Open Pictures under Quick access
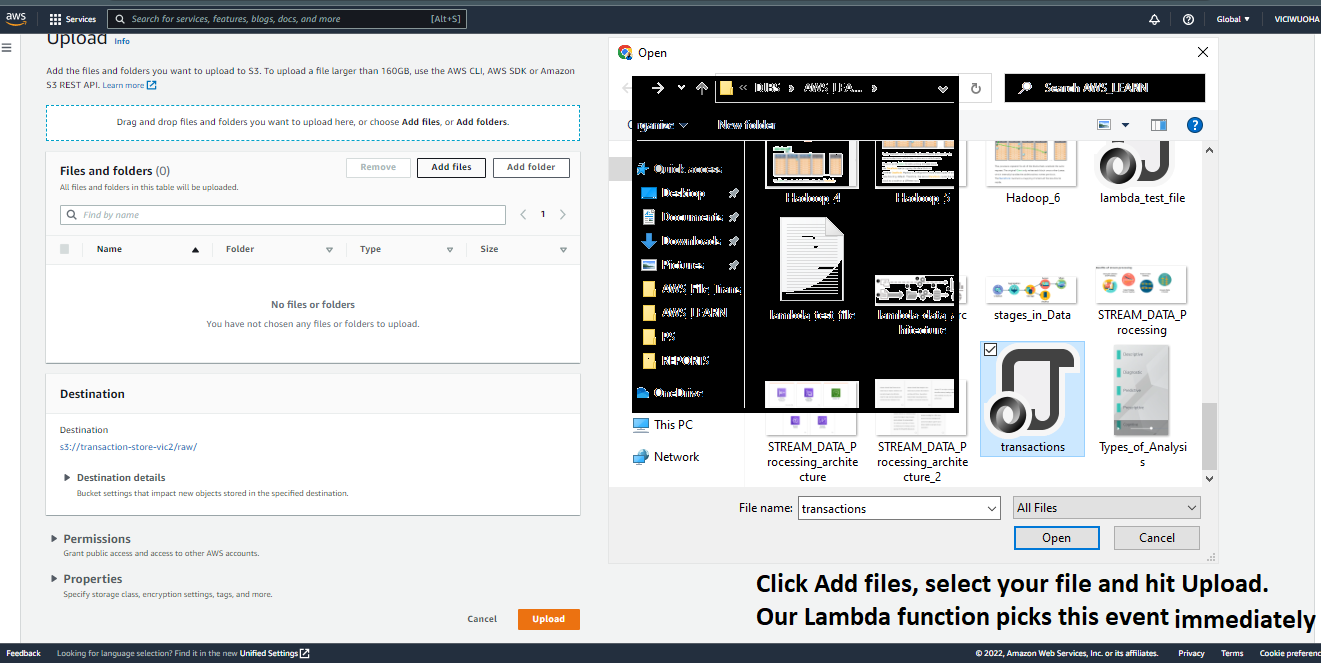Screen dimensions: 1321x663 (x=674, y=265)
